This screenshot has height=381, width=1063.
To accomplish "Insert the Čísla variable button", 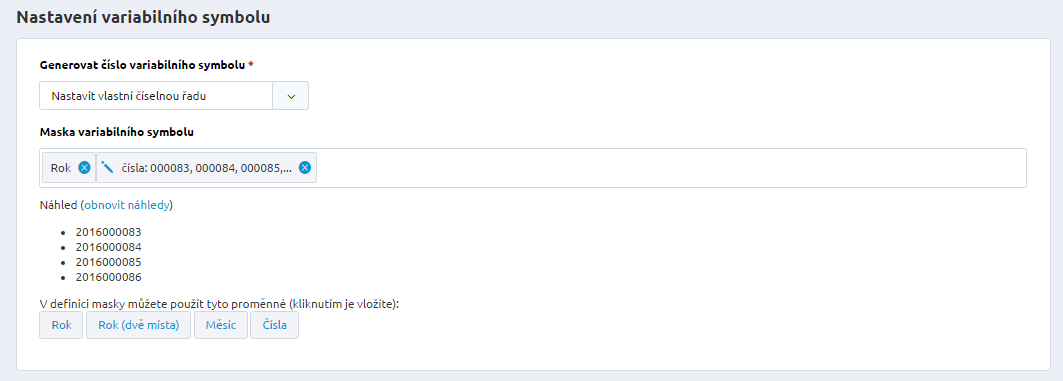I will click(x=275, y=325).
